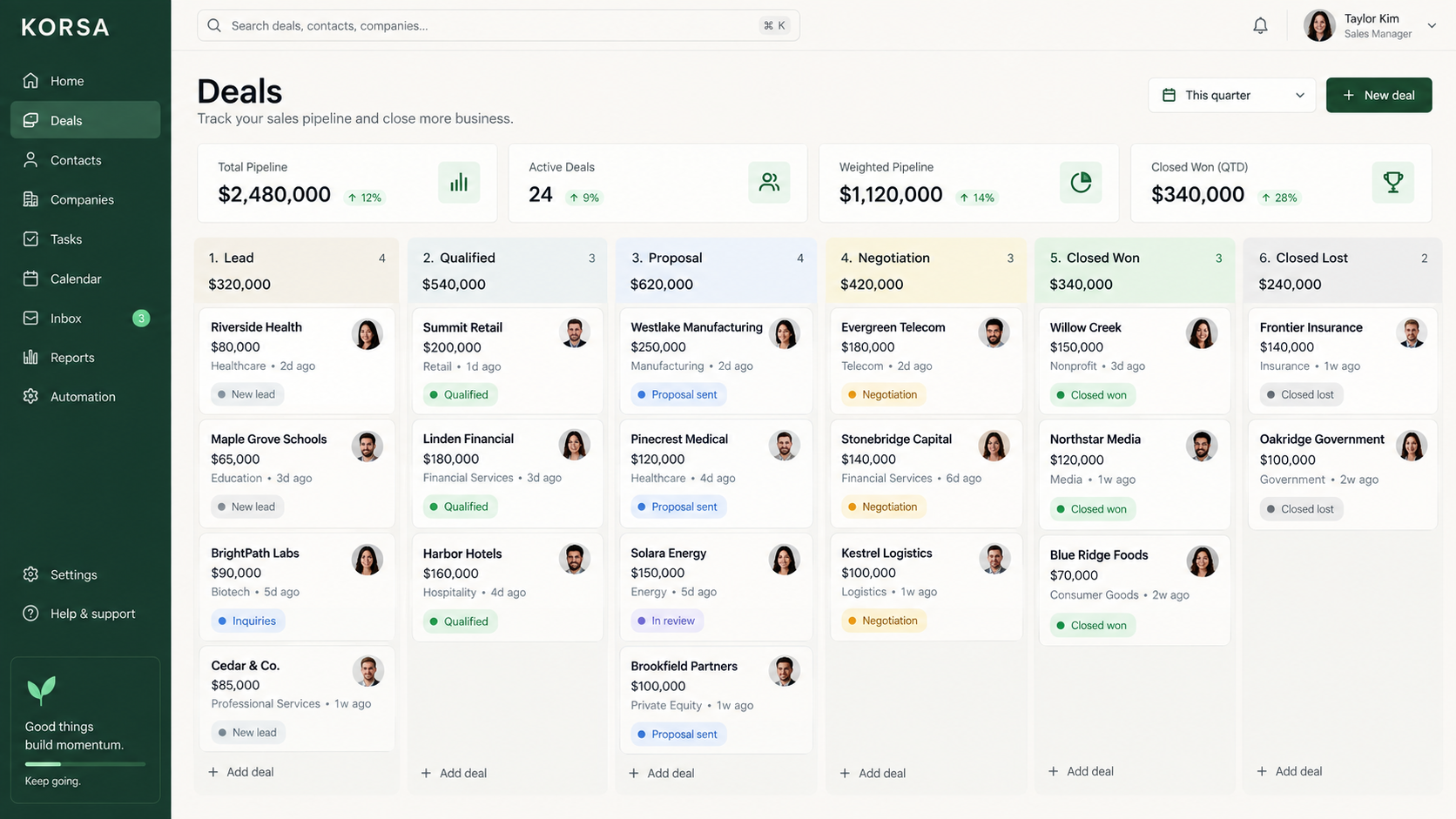
Task: Click the Active Deals people icon
Action: [x=769, y=182]
